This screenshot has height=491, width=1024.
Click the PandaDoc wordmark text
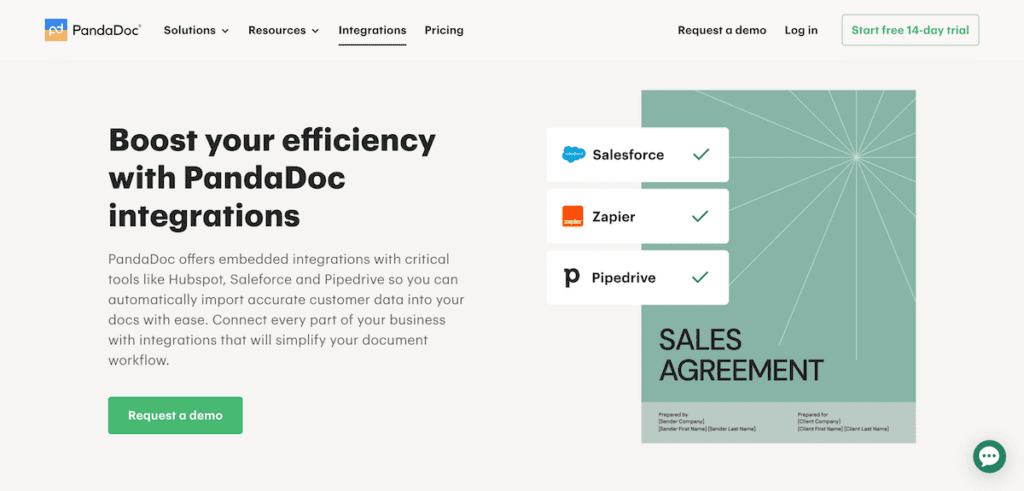point(106,30)
